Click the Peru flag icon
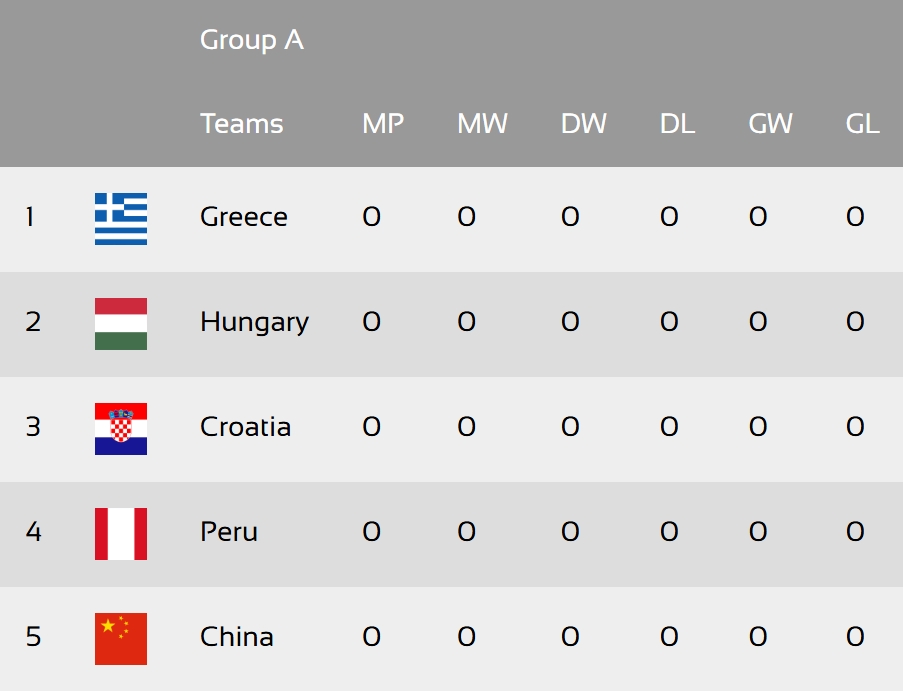 tap(121, 534)
